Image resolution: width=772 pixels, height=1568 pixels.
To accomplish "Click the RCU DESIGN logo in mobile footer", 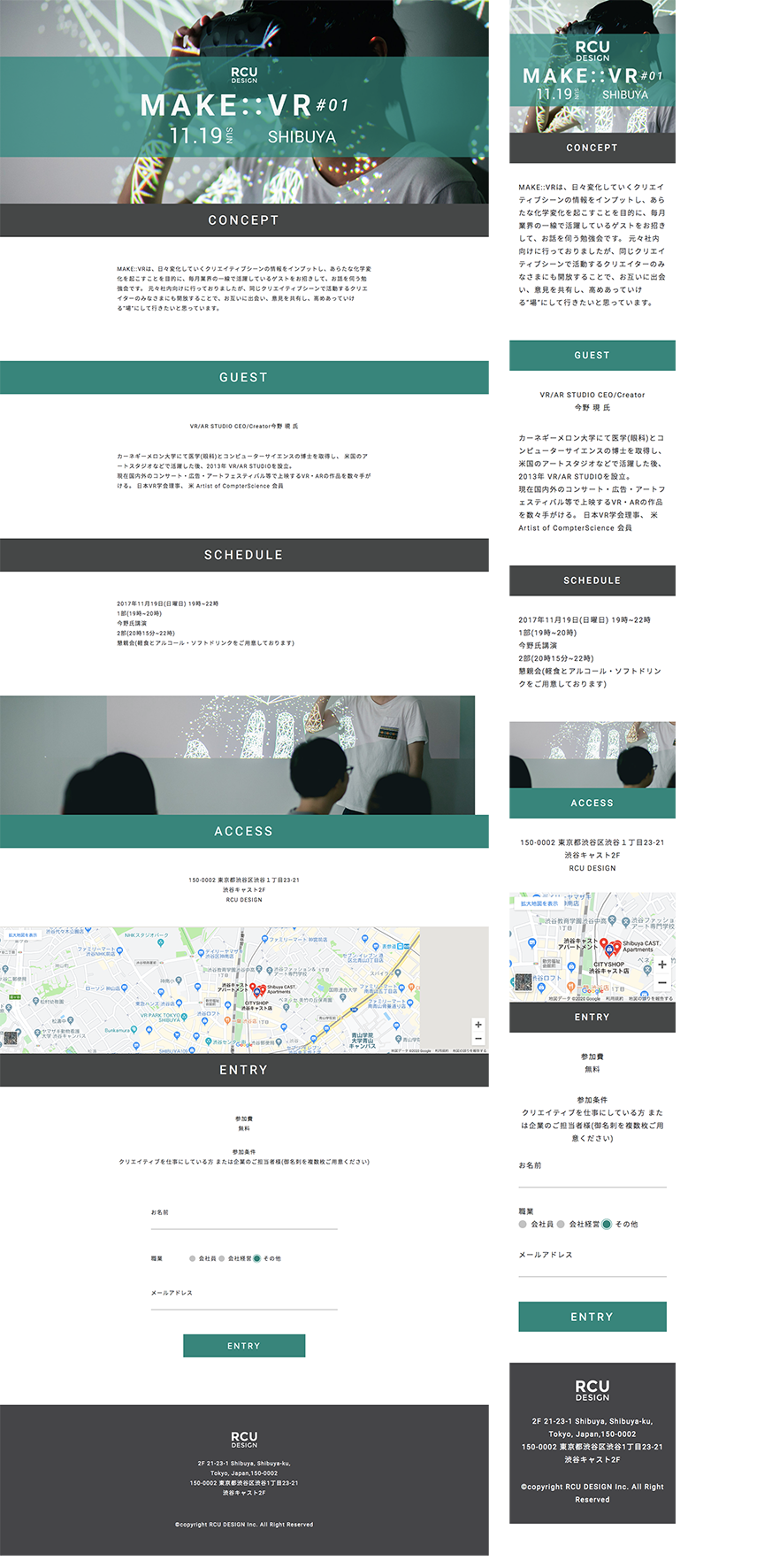I will coord(592,1389).
